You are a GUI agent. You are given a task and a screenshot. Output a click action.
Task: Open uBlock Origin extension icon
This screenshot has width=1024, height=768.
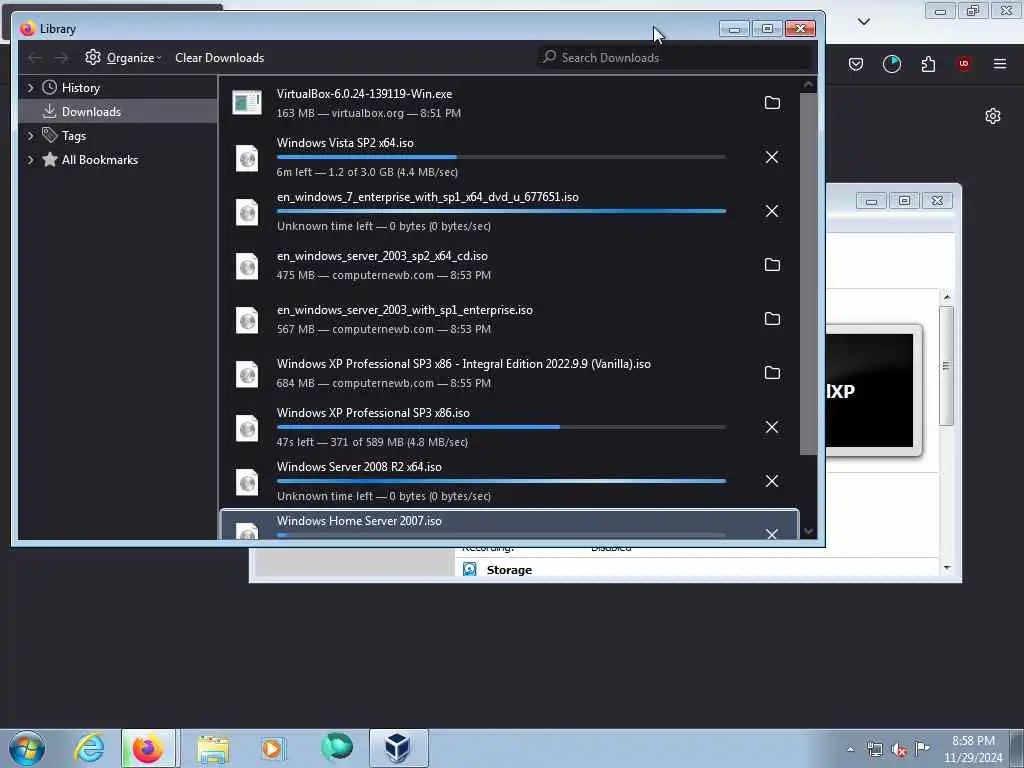pos(963,64)
